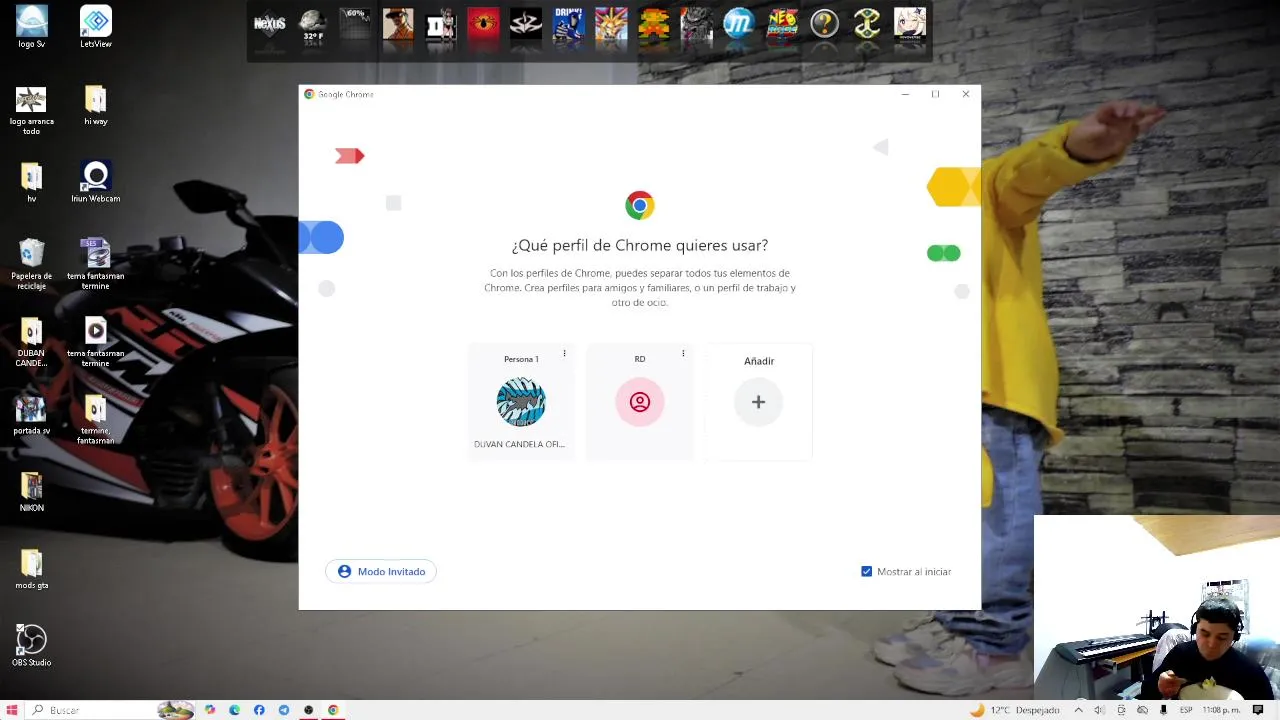The width and height of the screenshot is (1280, 720).
Task: Select the DUVAN CANDELA profile avatar
Action: (x=521, y=402)
